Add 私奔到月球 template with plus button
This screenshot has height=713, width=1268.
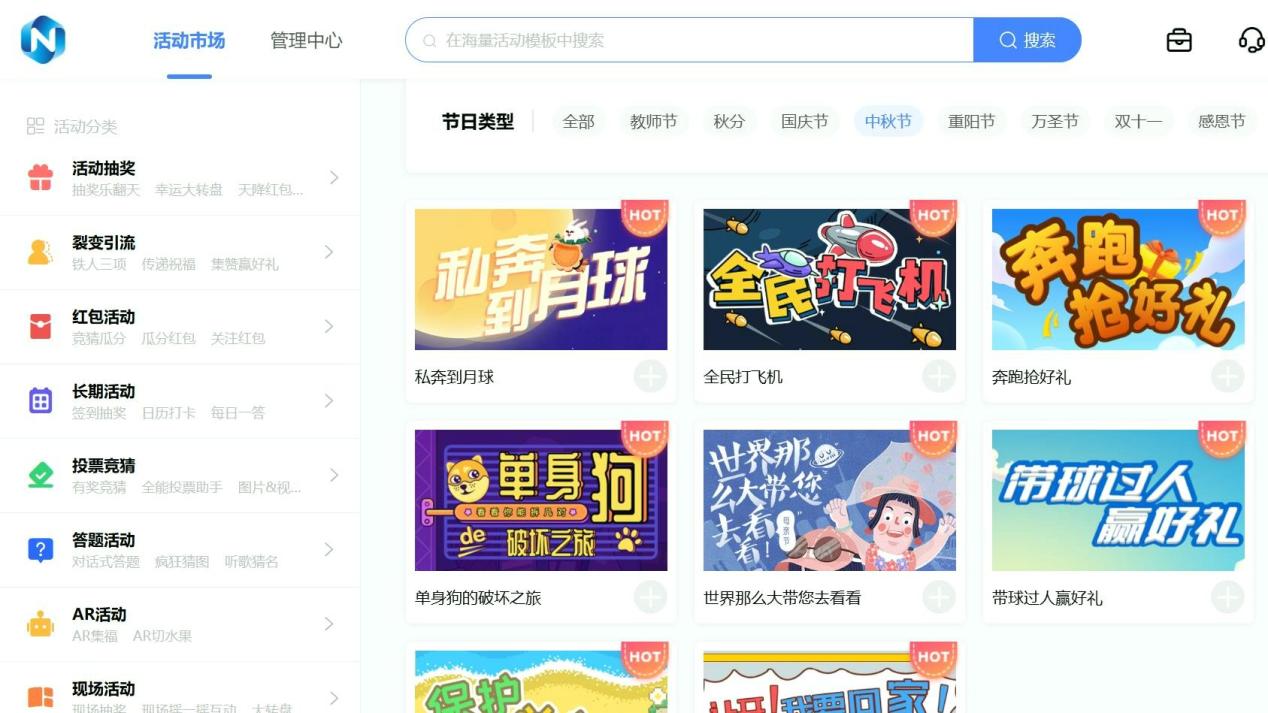click(650, 377)
